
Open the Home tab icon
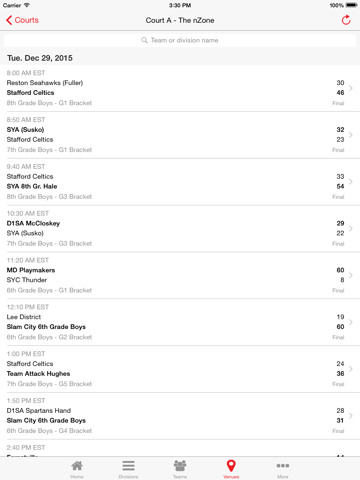coord(77,466)
